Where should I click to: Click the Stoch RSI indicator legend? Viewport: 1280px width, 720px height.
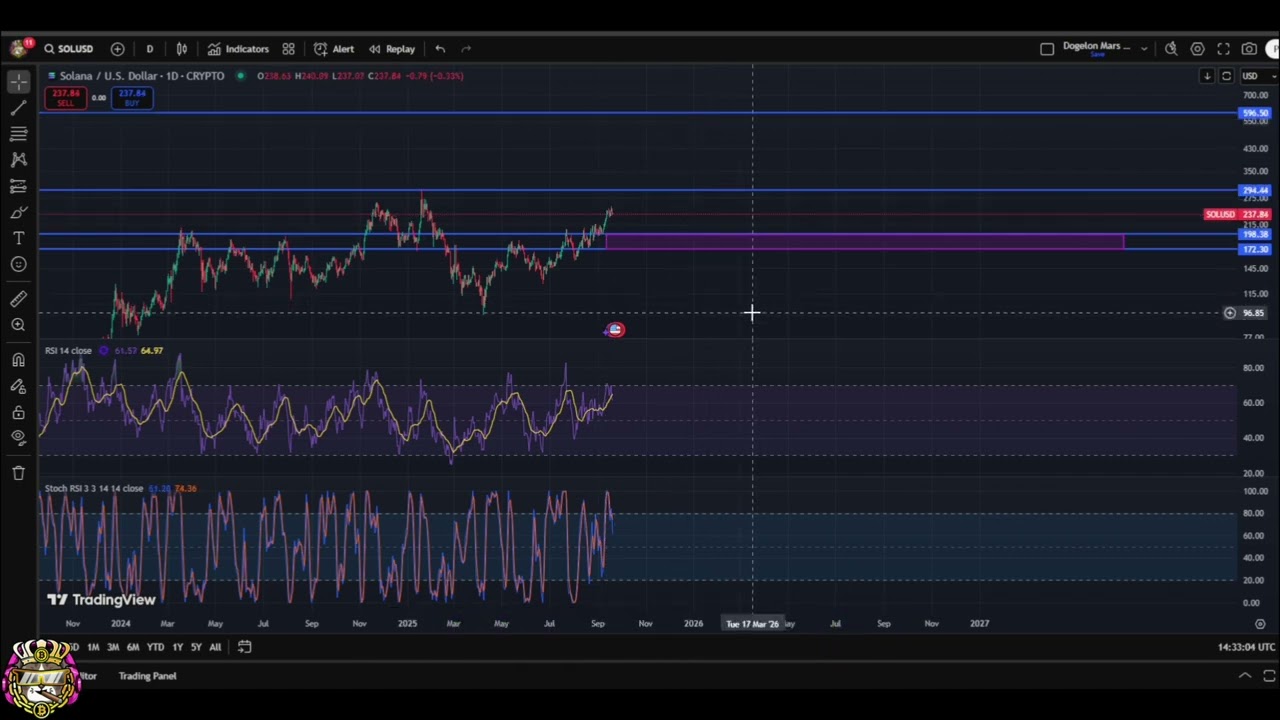tap(94, 489)
